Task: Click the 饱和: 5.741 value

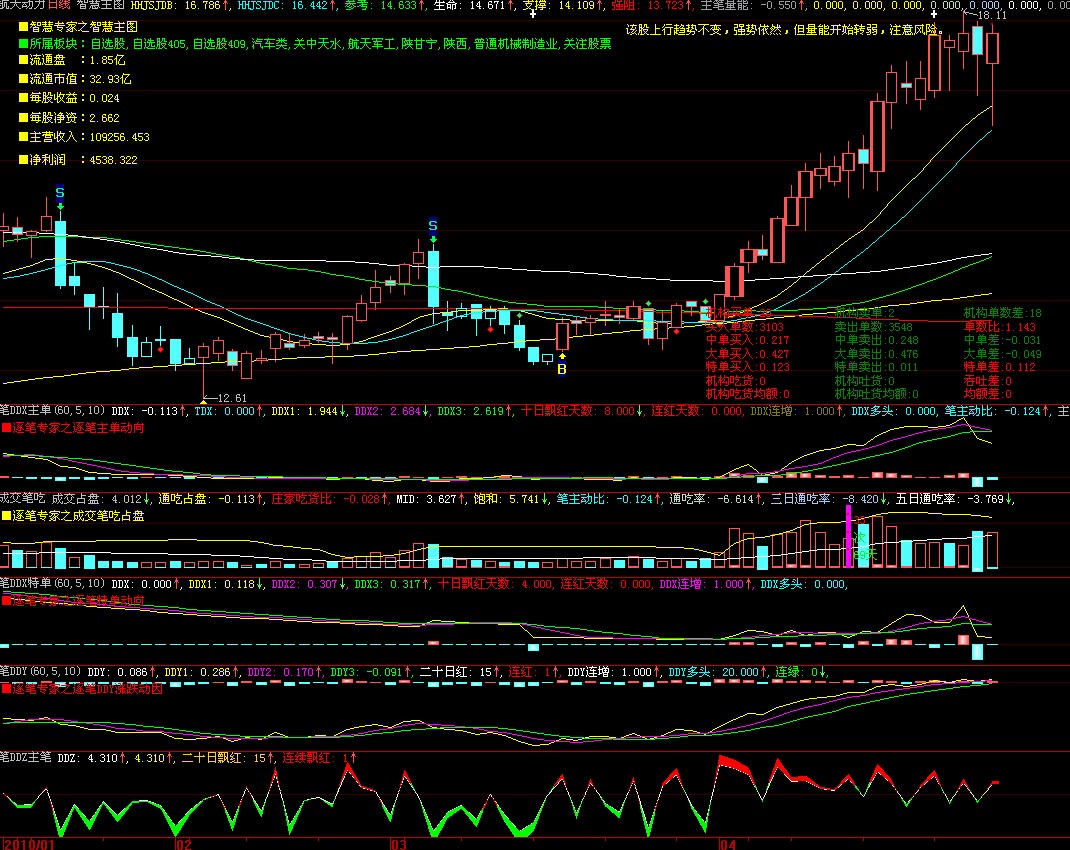Action: coord(512,499)
